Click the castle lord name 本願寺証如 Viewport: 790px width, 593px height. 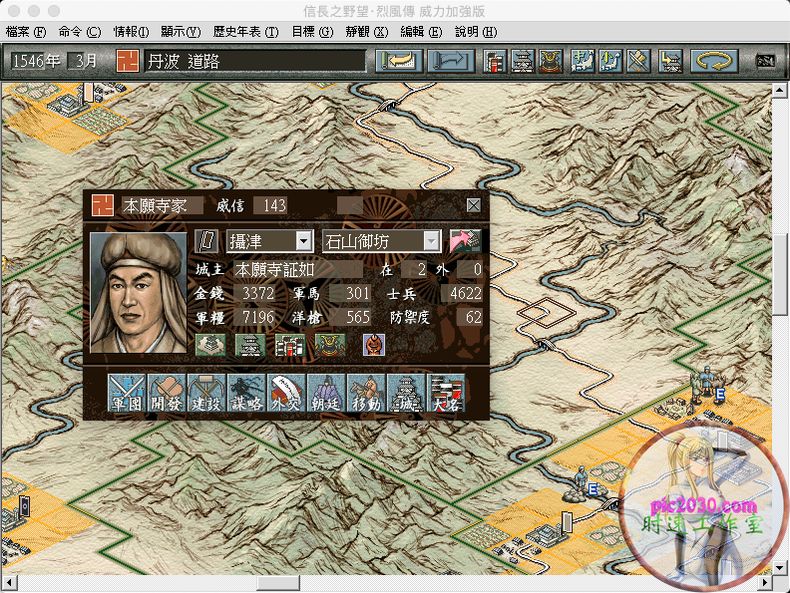click(297, 270)
